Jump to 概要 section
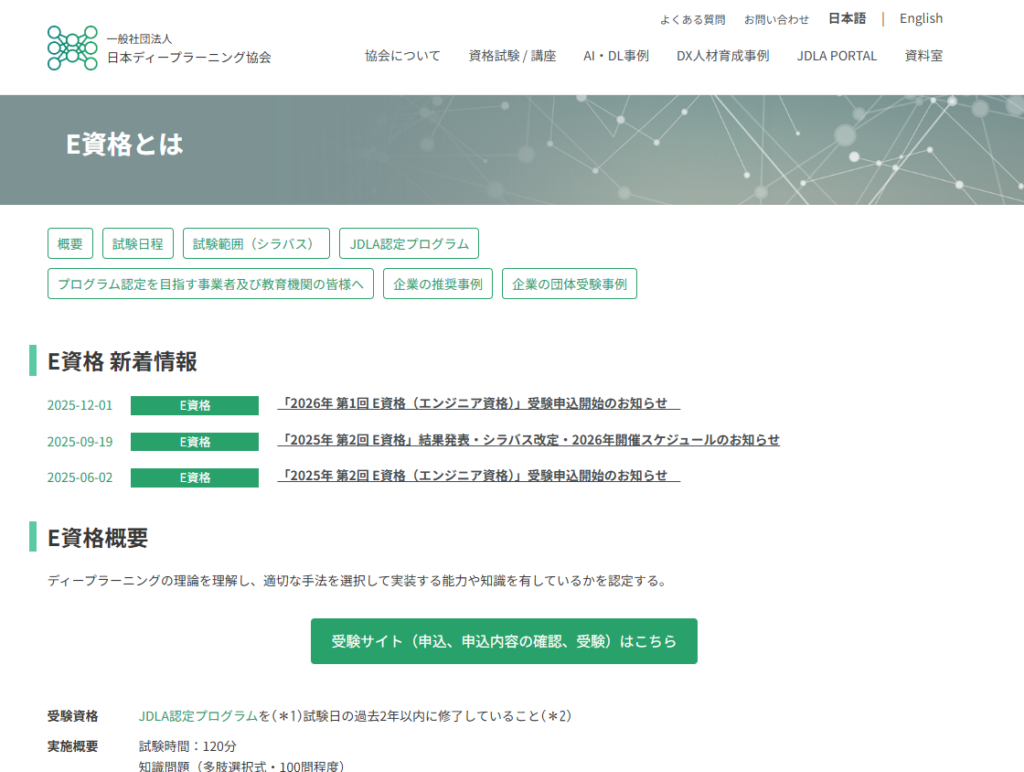Viewport: 1024px width, 772px height. 70,244
